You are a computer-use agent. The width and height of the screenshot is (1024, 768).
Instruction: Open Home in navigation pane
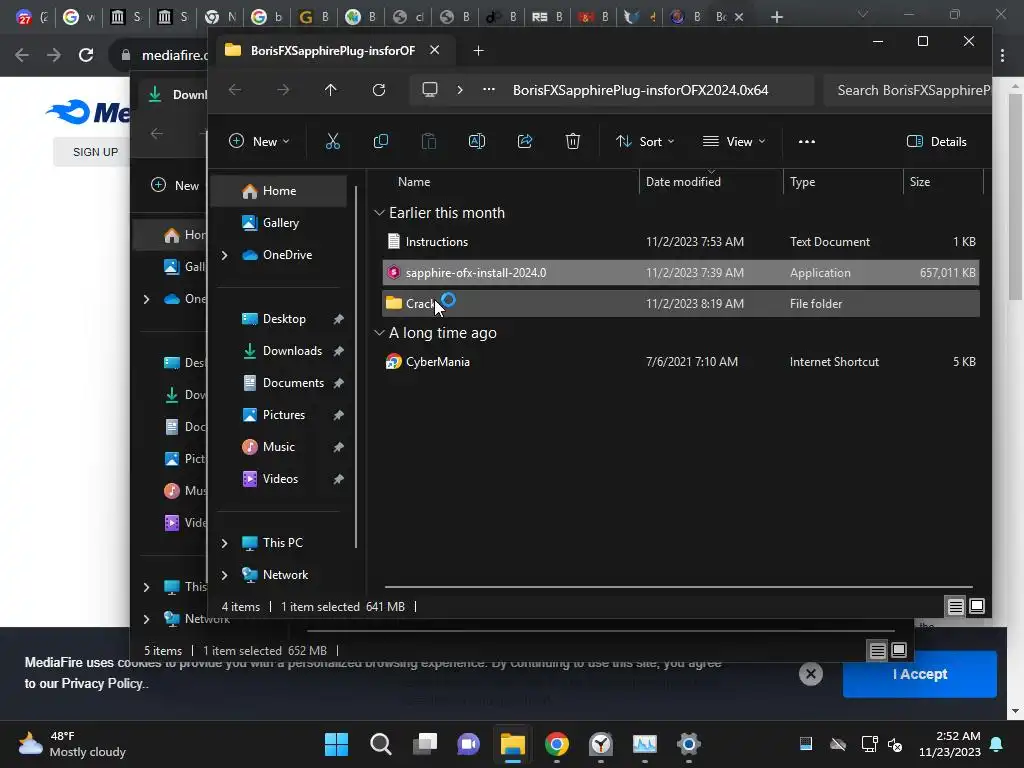[279, 191]
